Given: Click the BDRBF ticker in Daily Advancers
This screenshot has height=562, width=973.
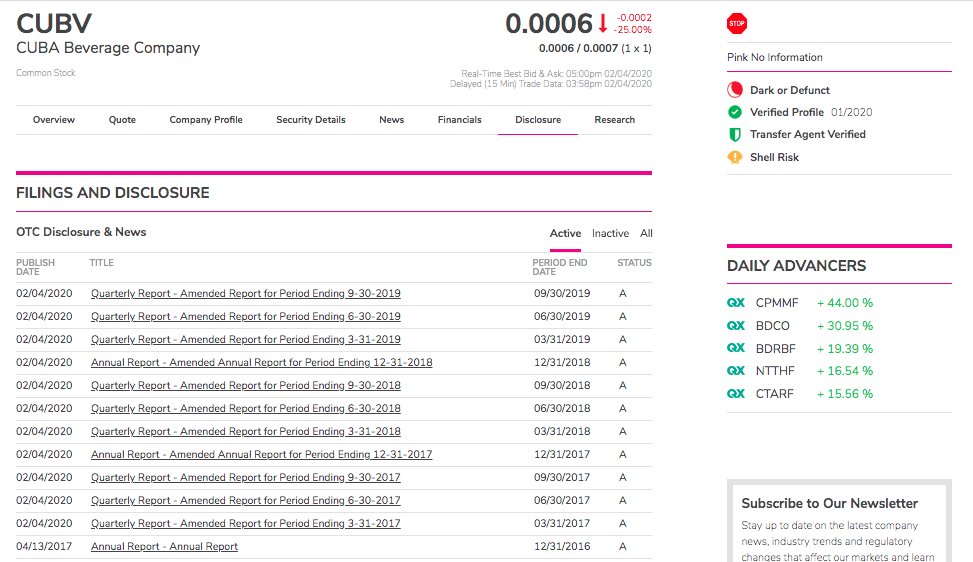Looking at the screenshot, I should [x=776, y=349].
